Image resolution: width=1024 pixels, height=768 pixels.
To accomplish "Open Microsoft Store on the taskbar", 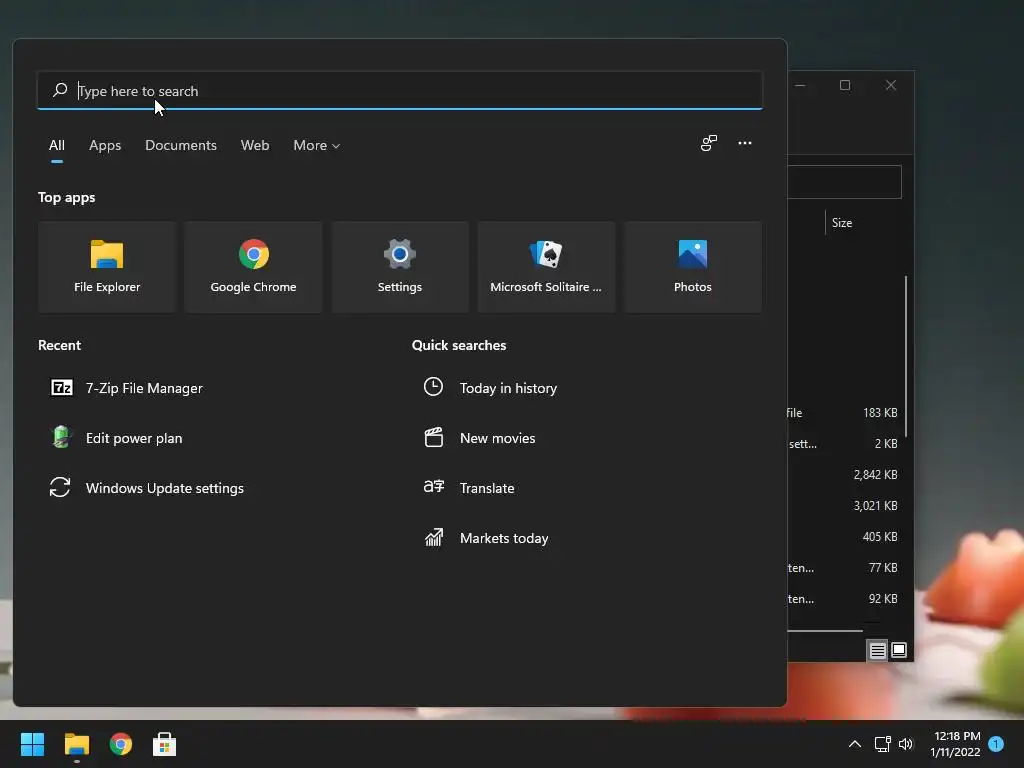I will pos(165,744).
